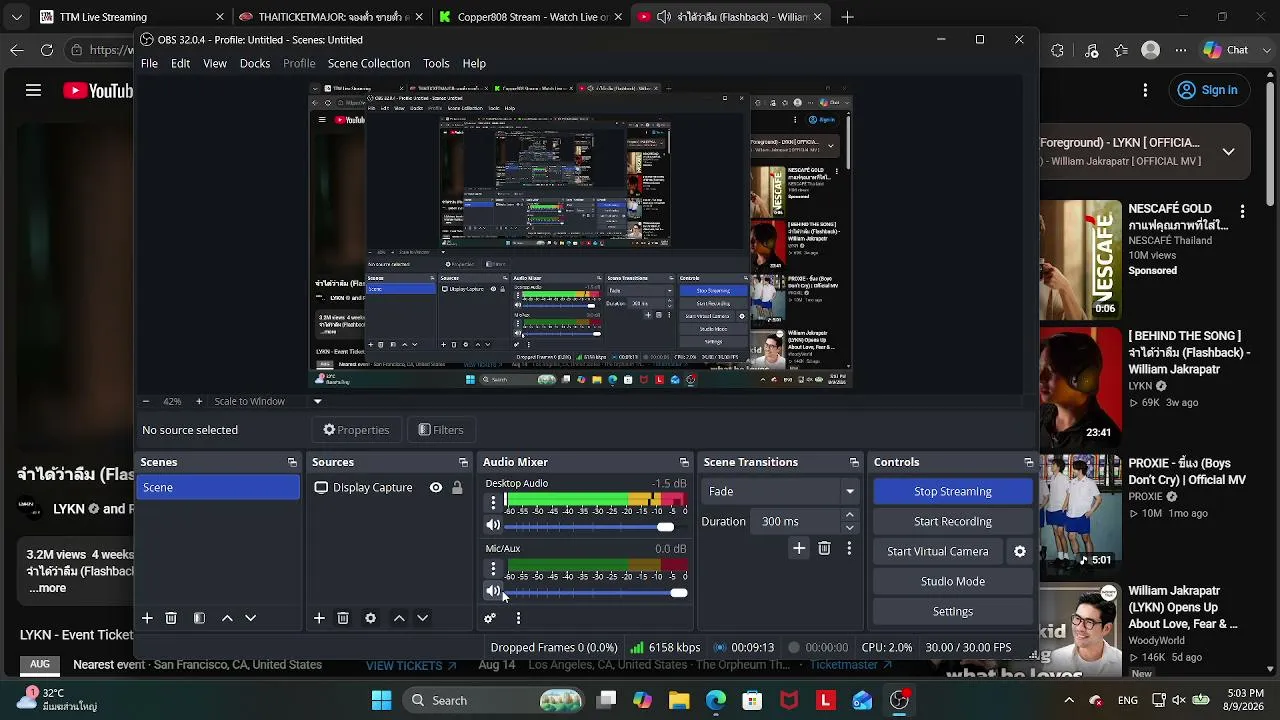
Task: Open advanced audio properties gears icon
Action: coord(490,618)
